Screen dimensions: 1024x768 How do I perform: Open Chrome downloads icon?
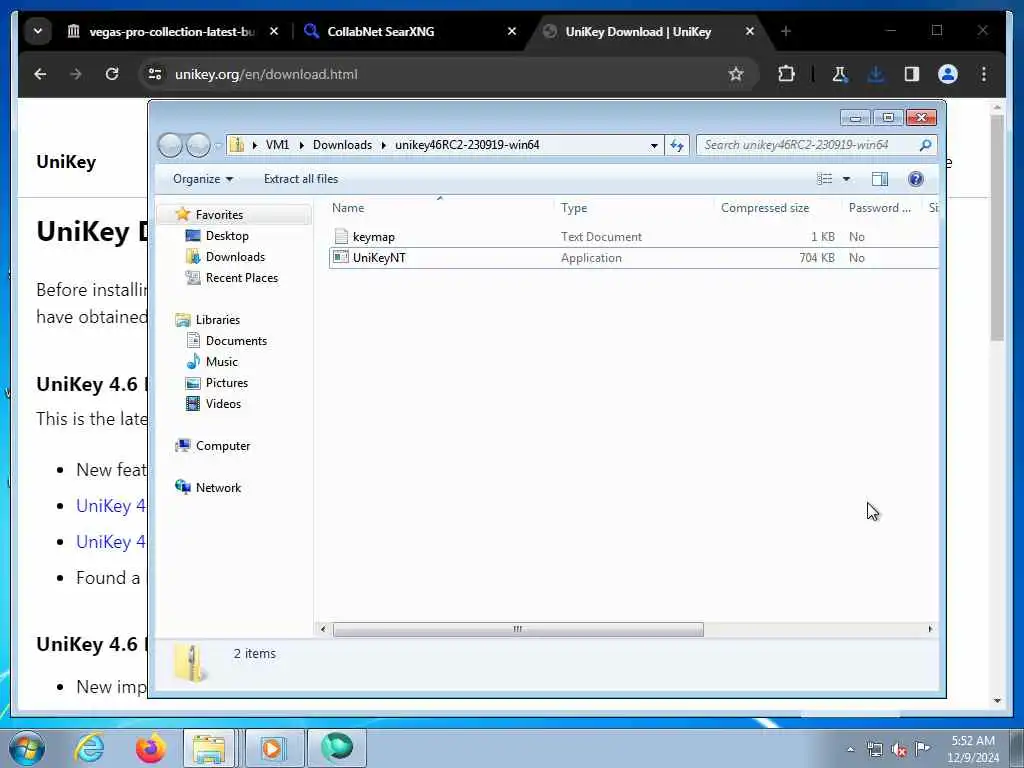(876, 74)
